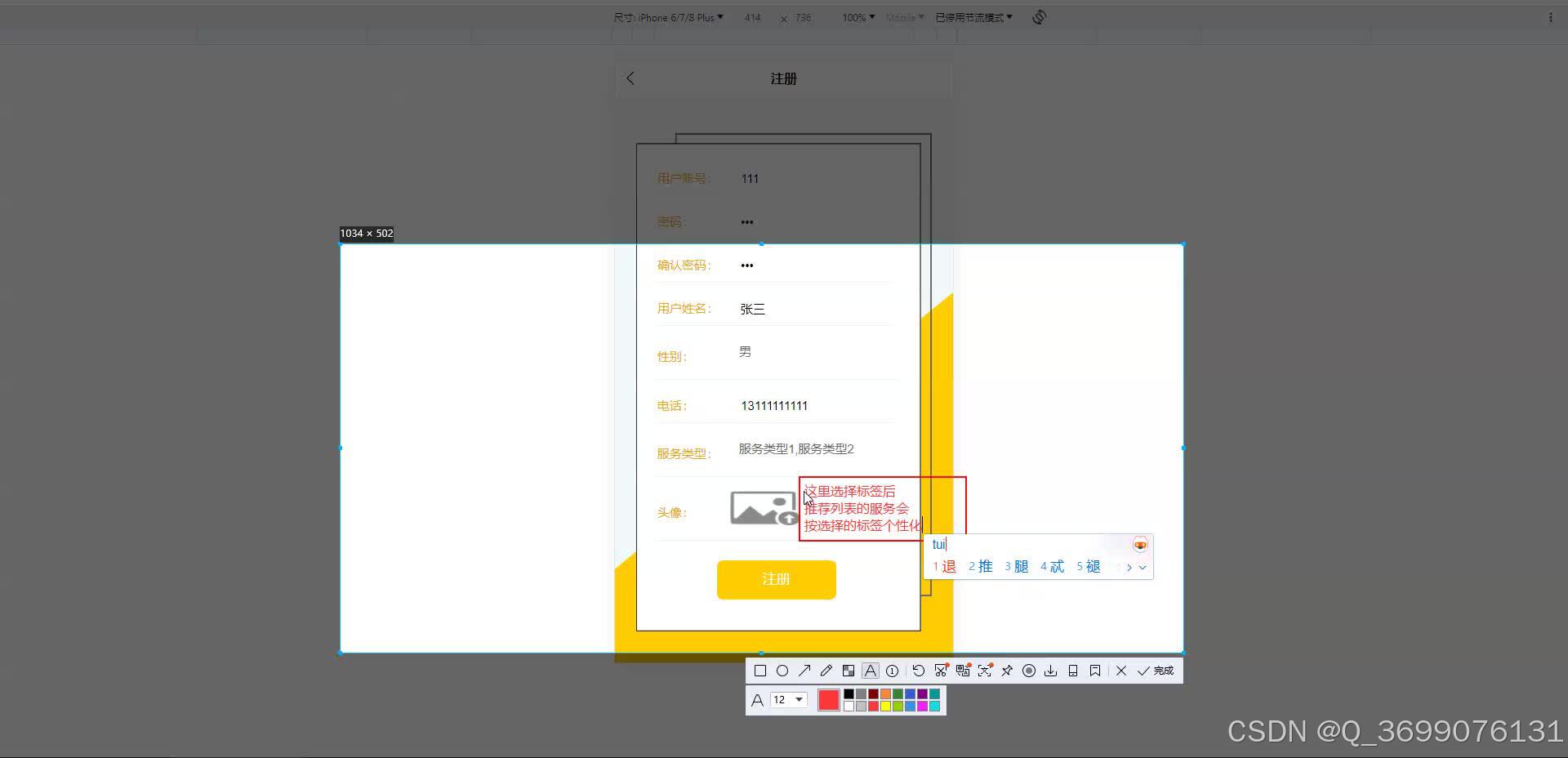This screenshot has height=758, width=1568.
Task: Select the pencil freehand tool
Action: click(x=826, y=670)
